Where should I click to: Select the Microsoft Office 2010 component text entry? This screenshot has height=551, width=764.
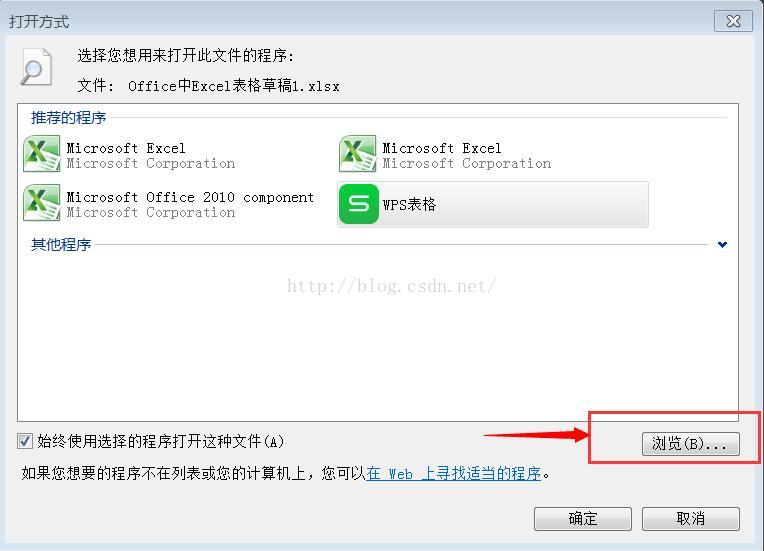(x=190, y=197)
